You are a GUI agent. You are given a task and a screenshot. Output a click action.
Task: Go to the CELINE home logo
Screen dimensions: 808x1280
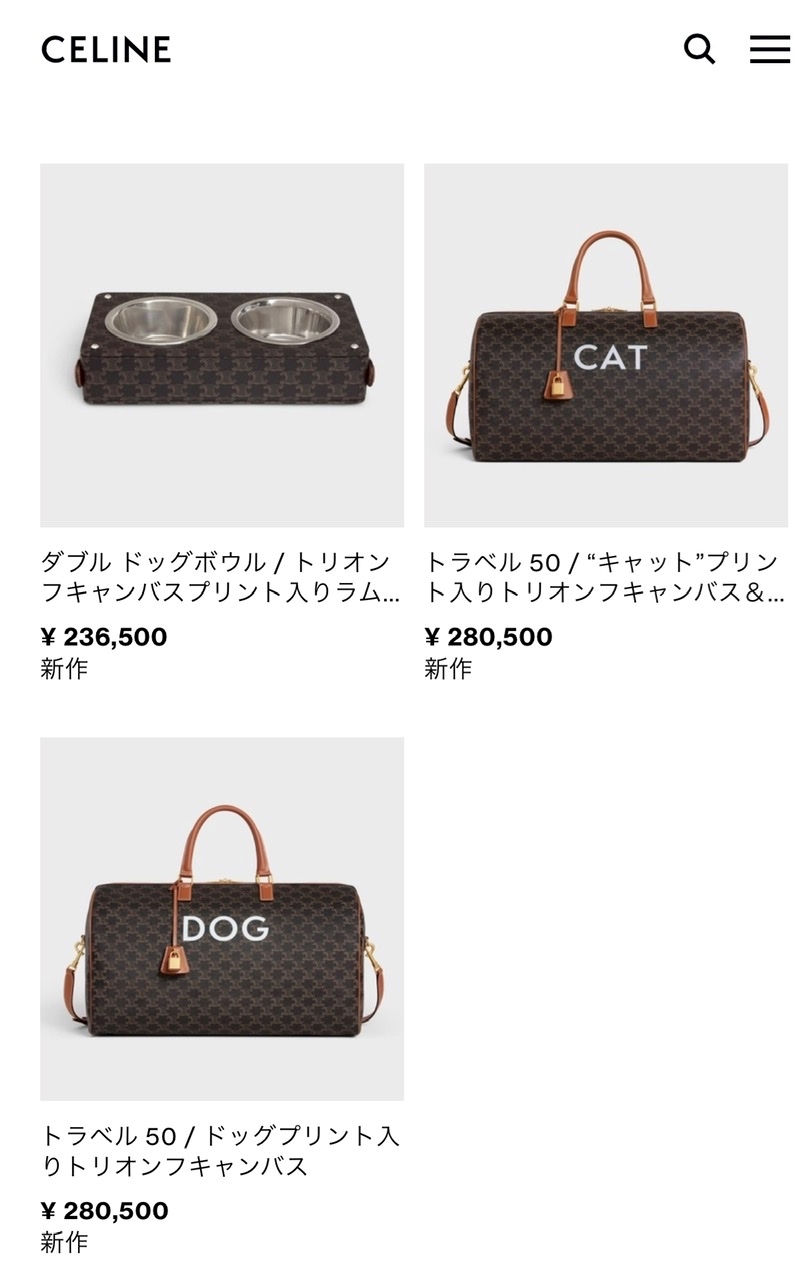coord(106,49)
